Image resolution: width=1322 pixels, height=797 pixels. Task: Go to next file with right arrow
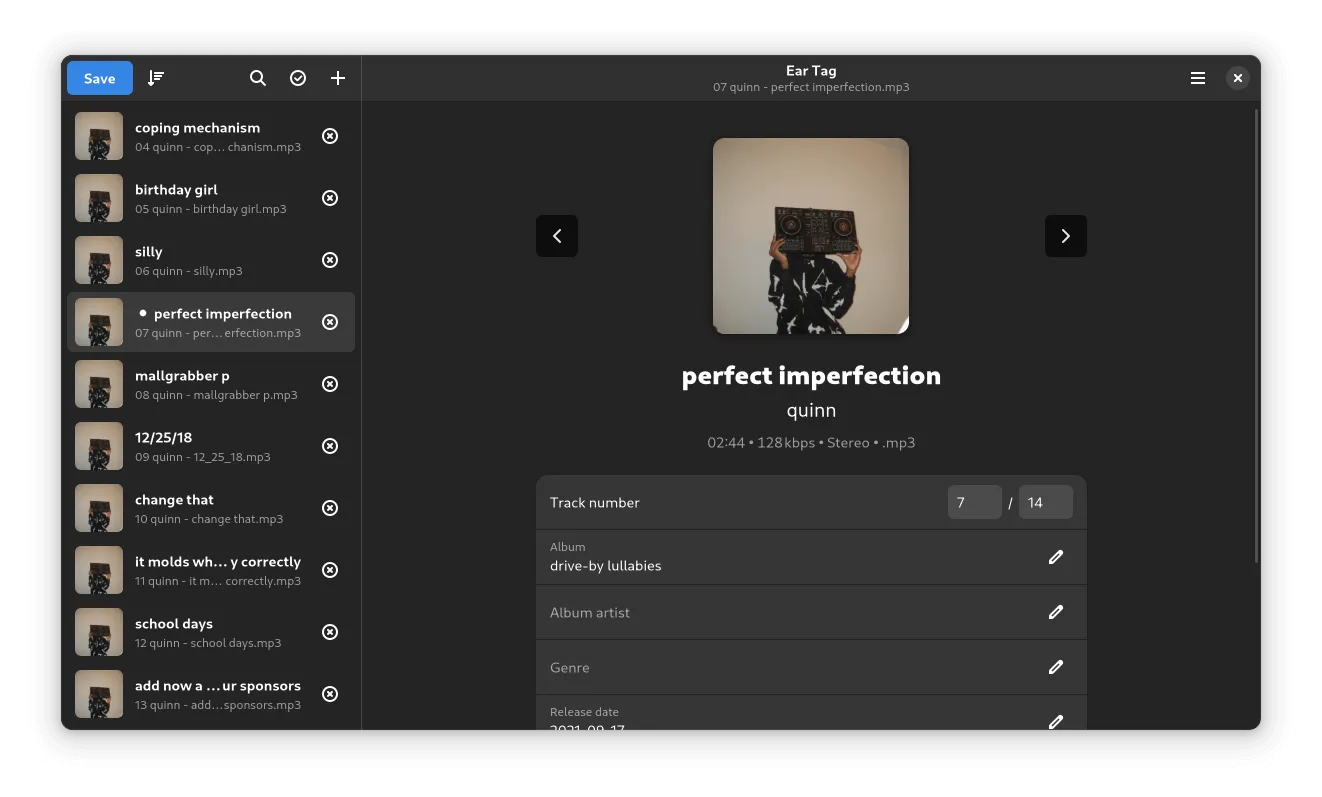(1066, 236)
